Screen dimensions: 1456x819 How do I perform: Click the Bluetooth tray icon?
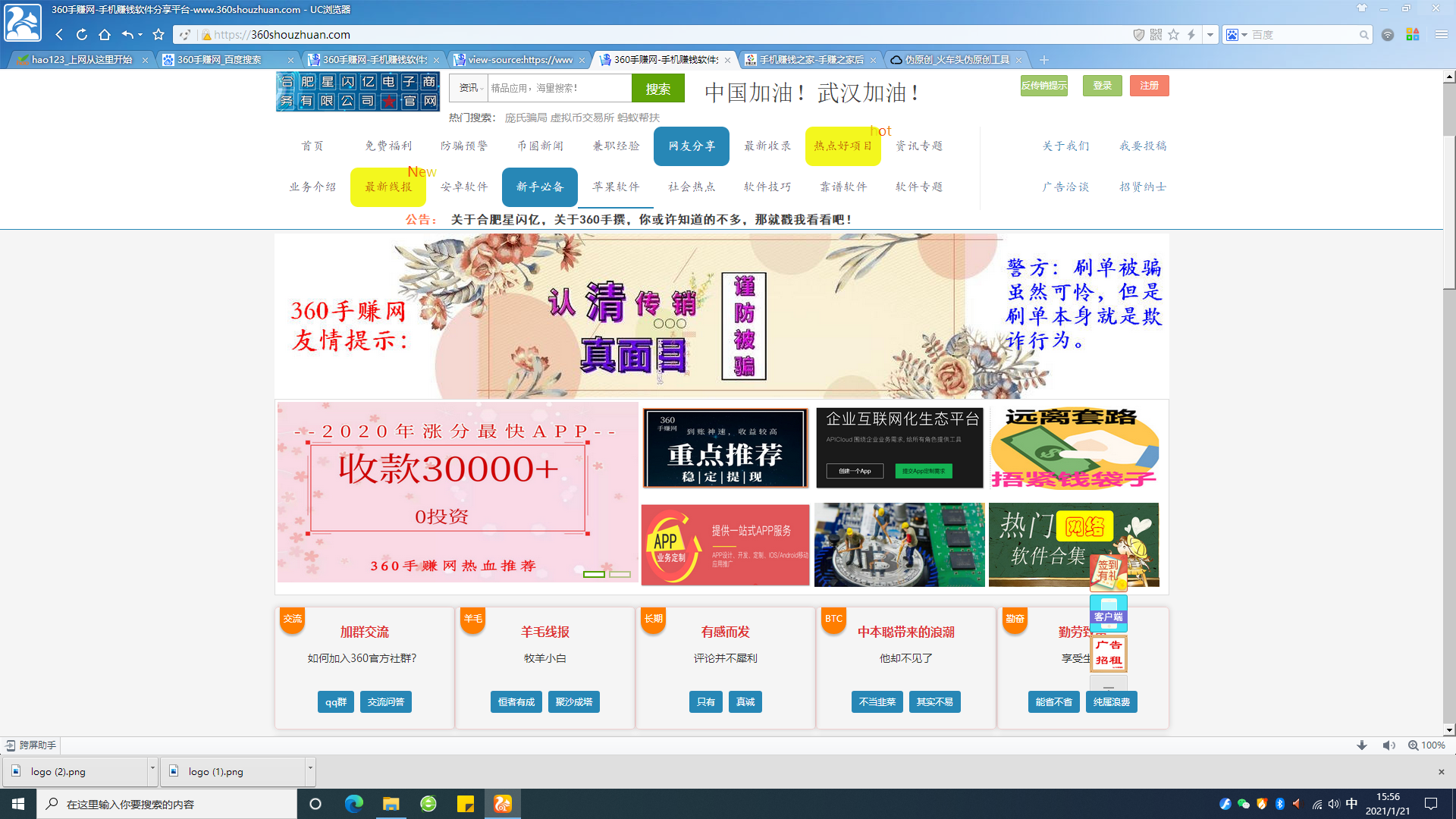click(1280, 804)
